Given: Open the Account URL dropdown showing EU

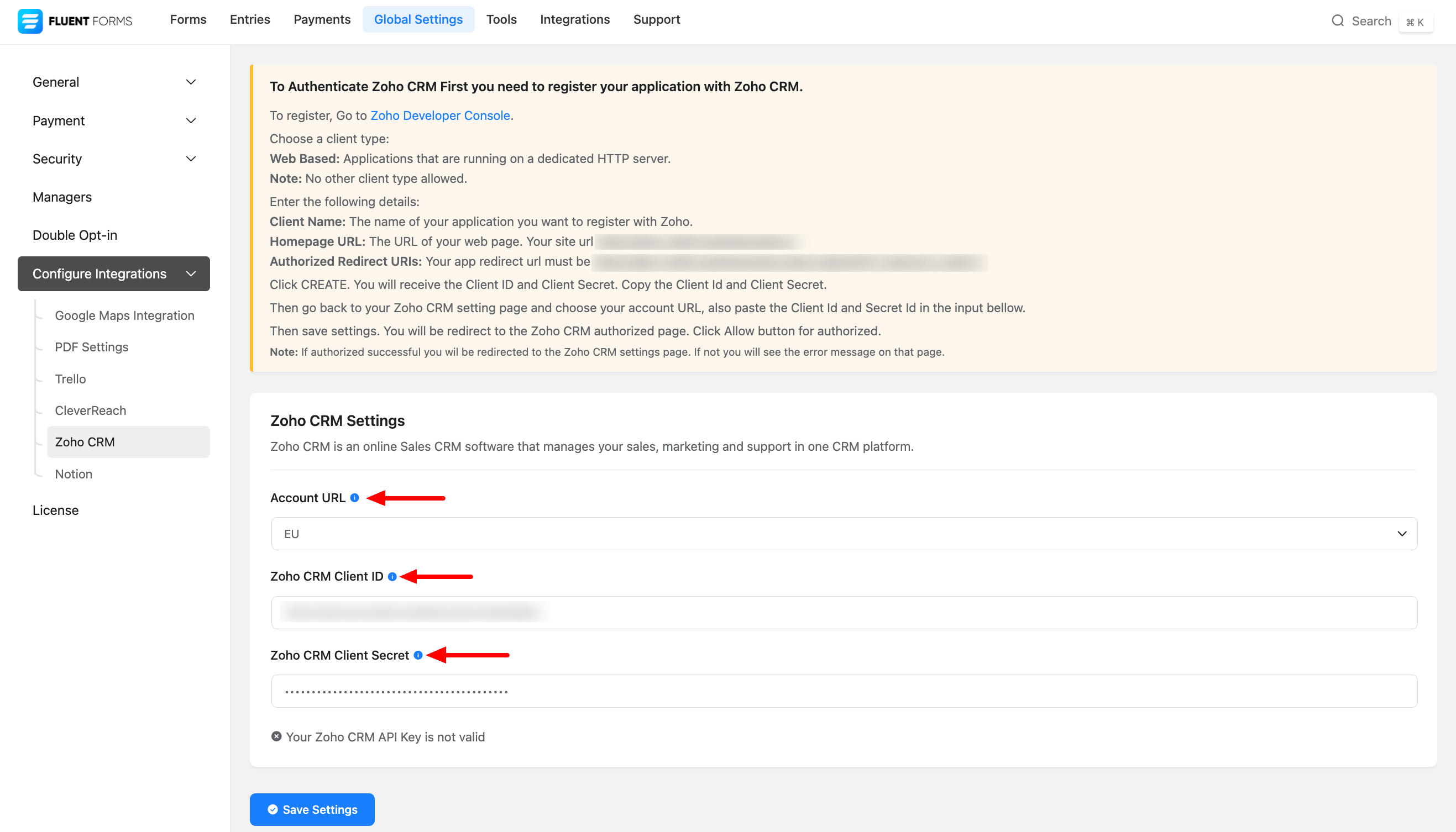Looking at the screenshot, I should tap(844, 534).
